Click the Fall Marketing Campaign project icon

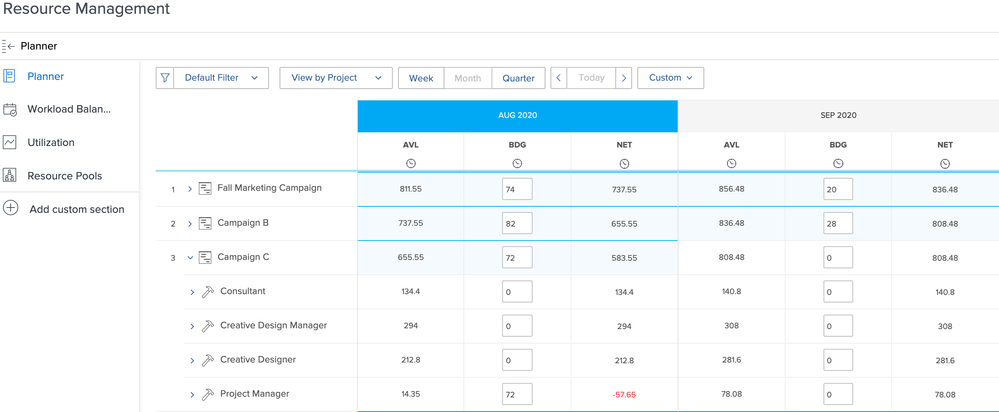205,189
